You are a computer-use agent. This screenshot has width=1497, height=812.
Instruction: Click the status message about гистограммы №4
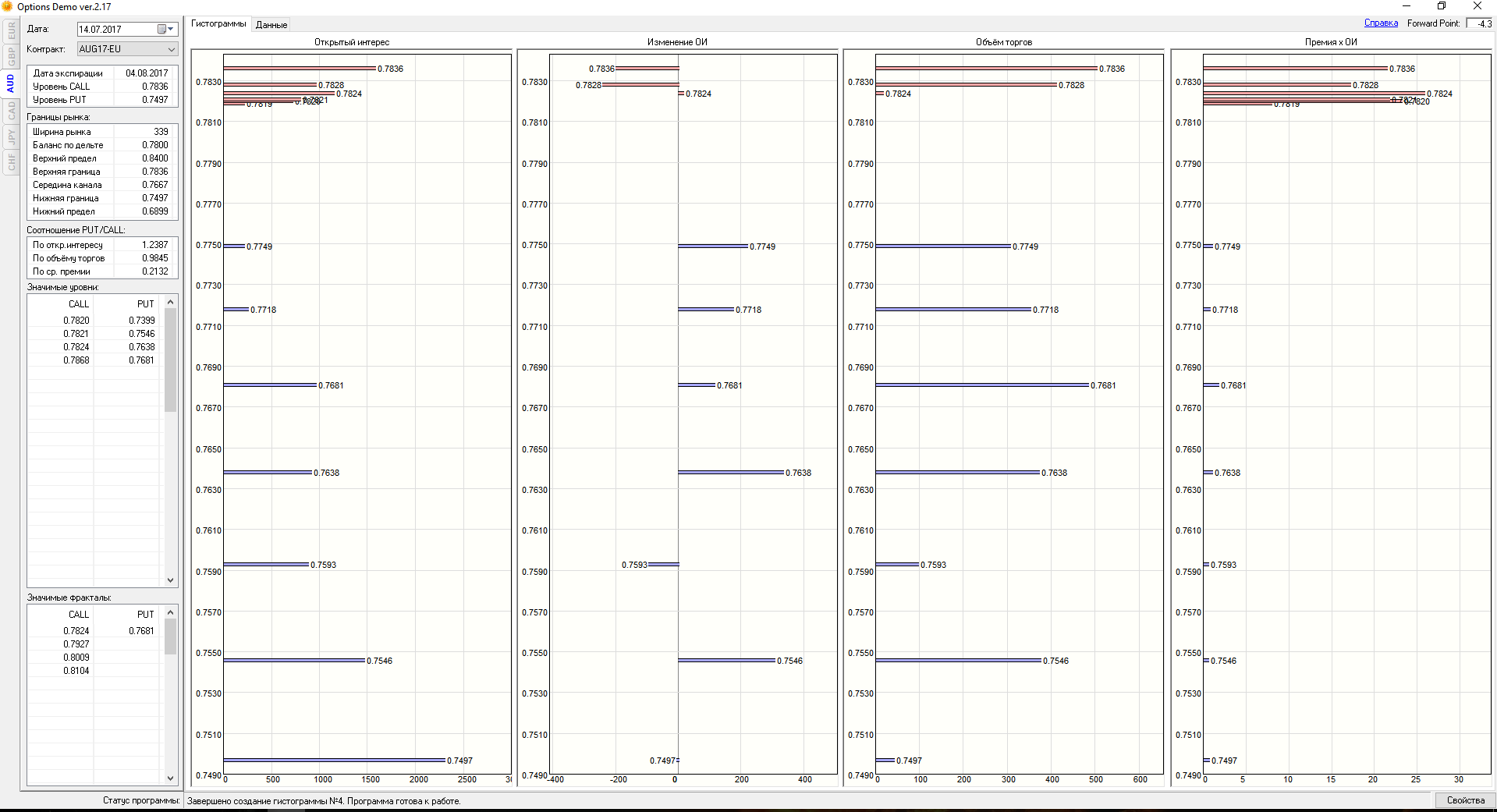[324, 801]
